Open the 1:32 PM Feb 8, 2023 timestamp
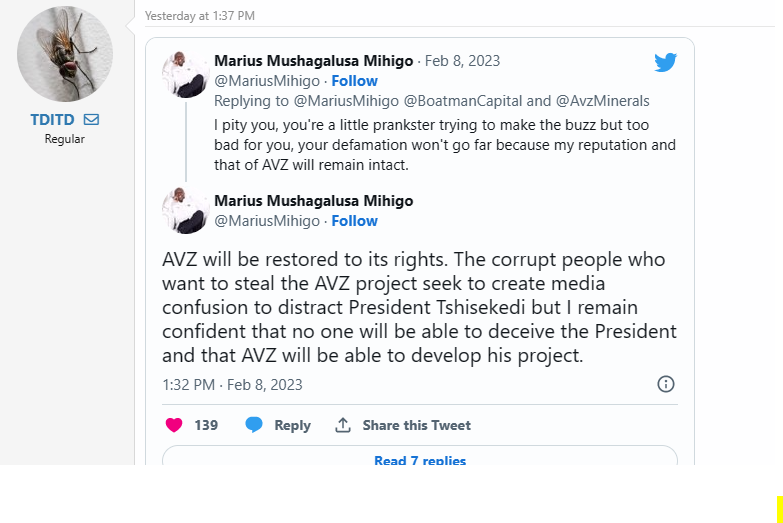The width and height of the screenshot is (783, 523). (x=232, y=385)
